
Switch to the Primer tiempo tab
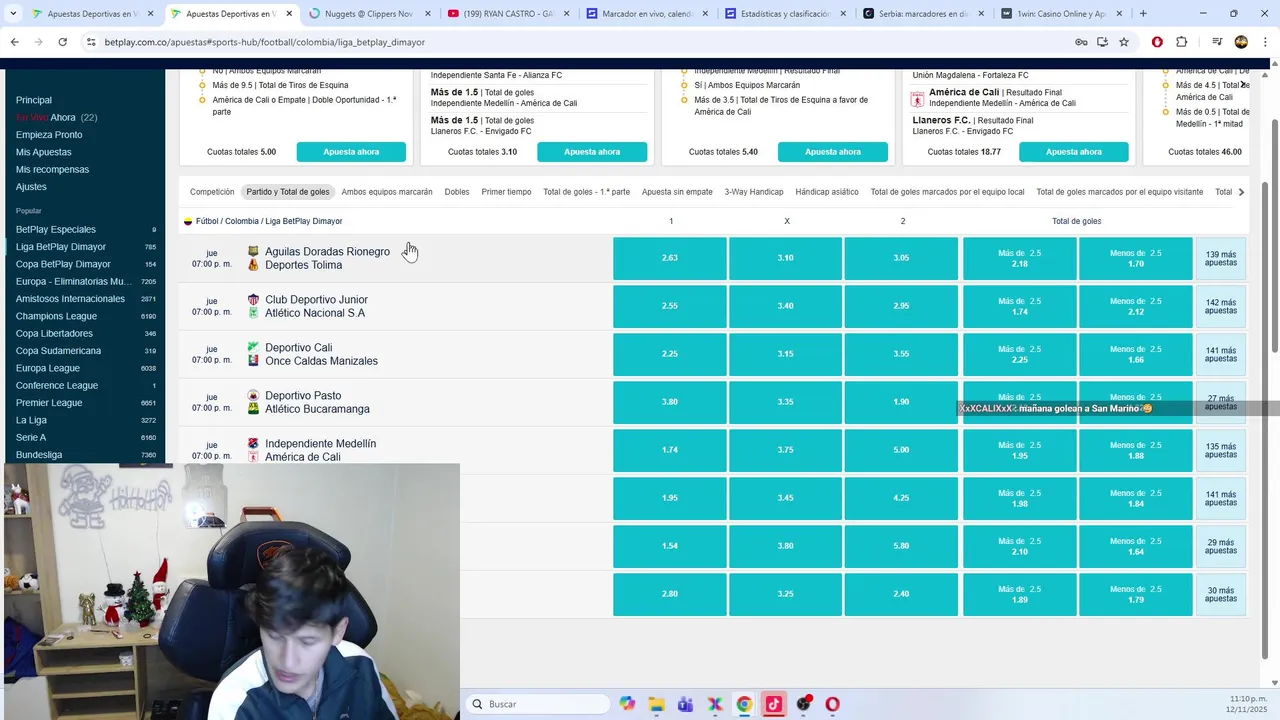506,192
